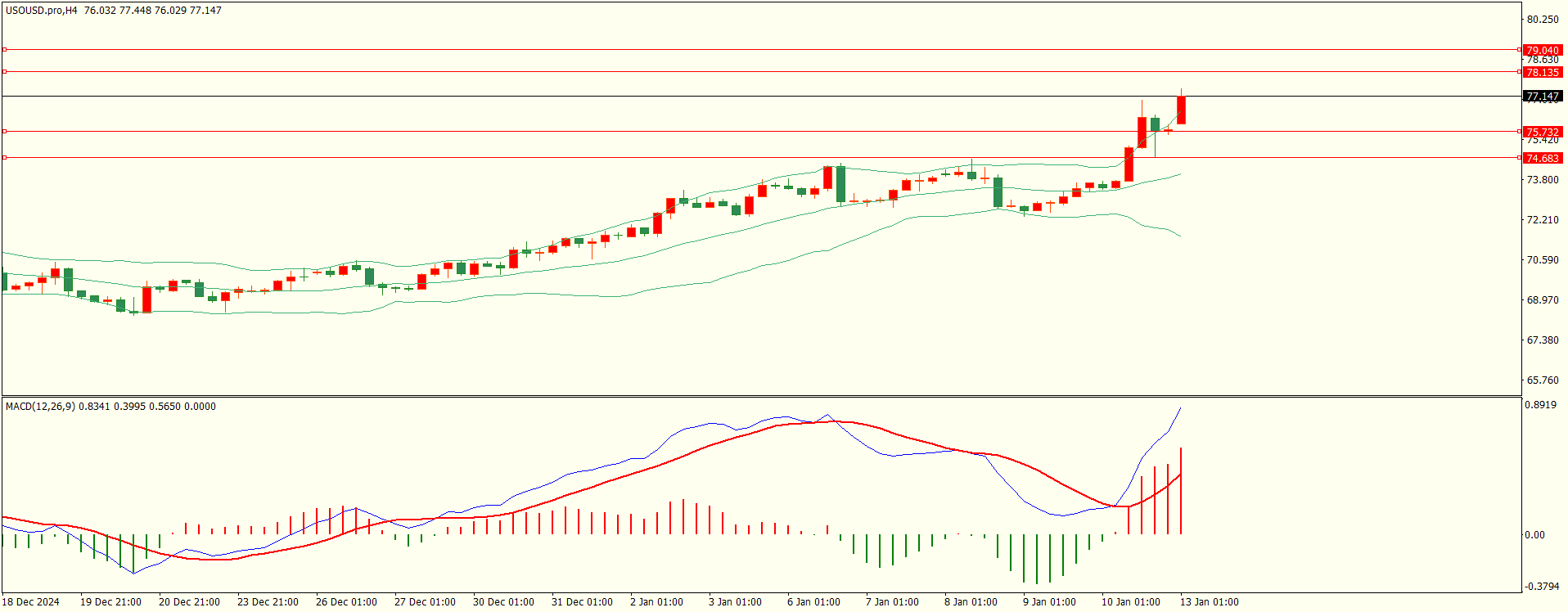Click the 0.8919 MACD scale value
Image resolution: width=1568 pixels, height=612 pixels.
click(1541, 405)
